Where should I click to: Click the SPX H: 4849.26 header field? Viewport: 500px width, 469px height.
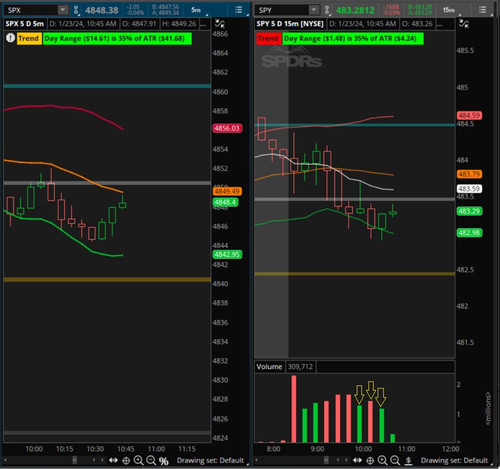pos(179,24)
